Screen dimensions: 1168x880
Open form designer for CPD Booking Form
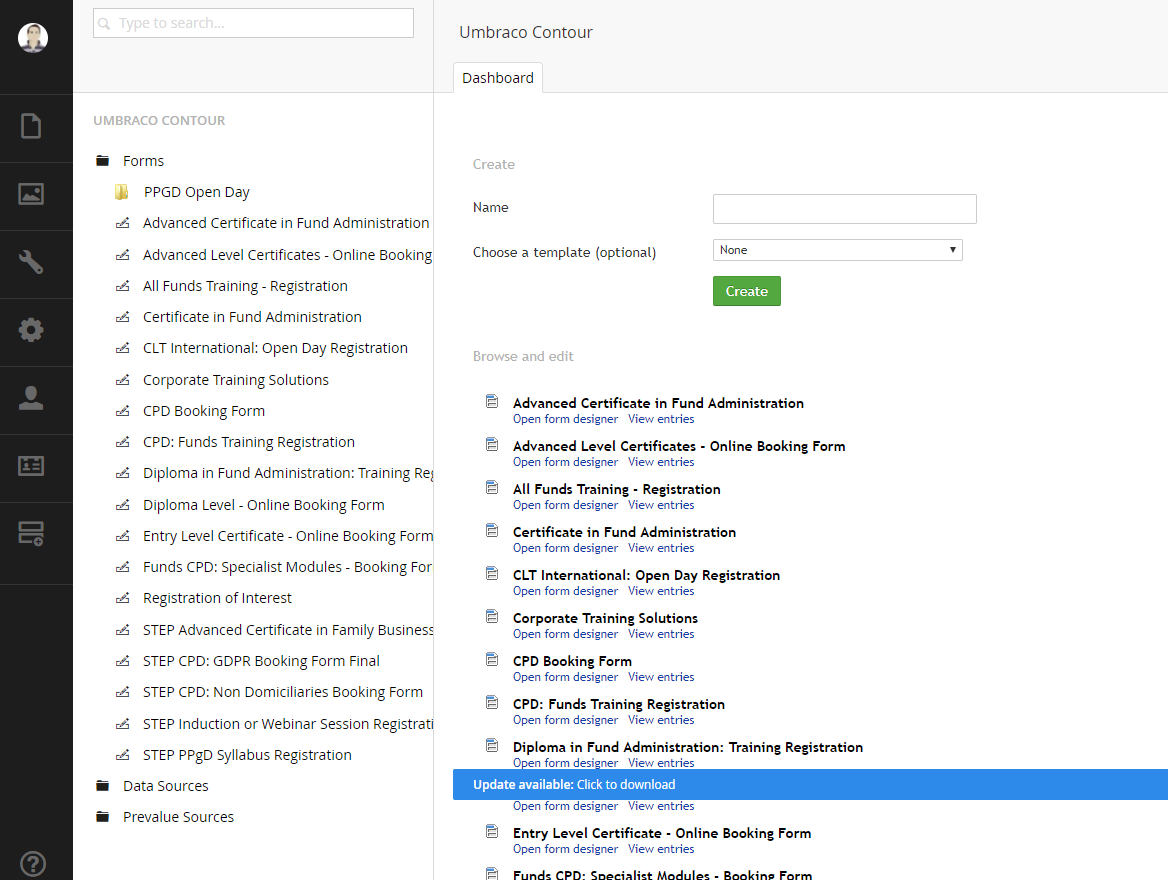click(x=565, y=677)
